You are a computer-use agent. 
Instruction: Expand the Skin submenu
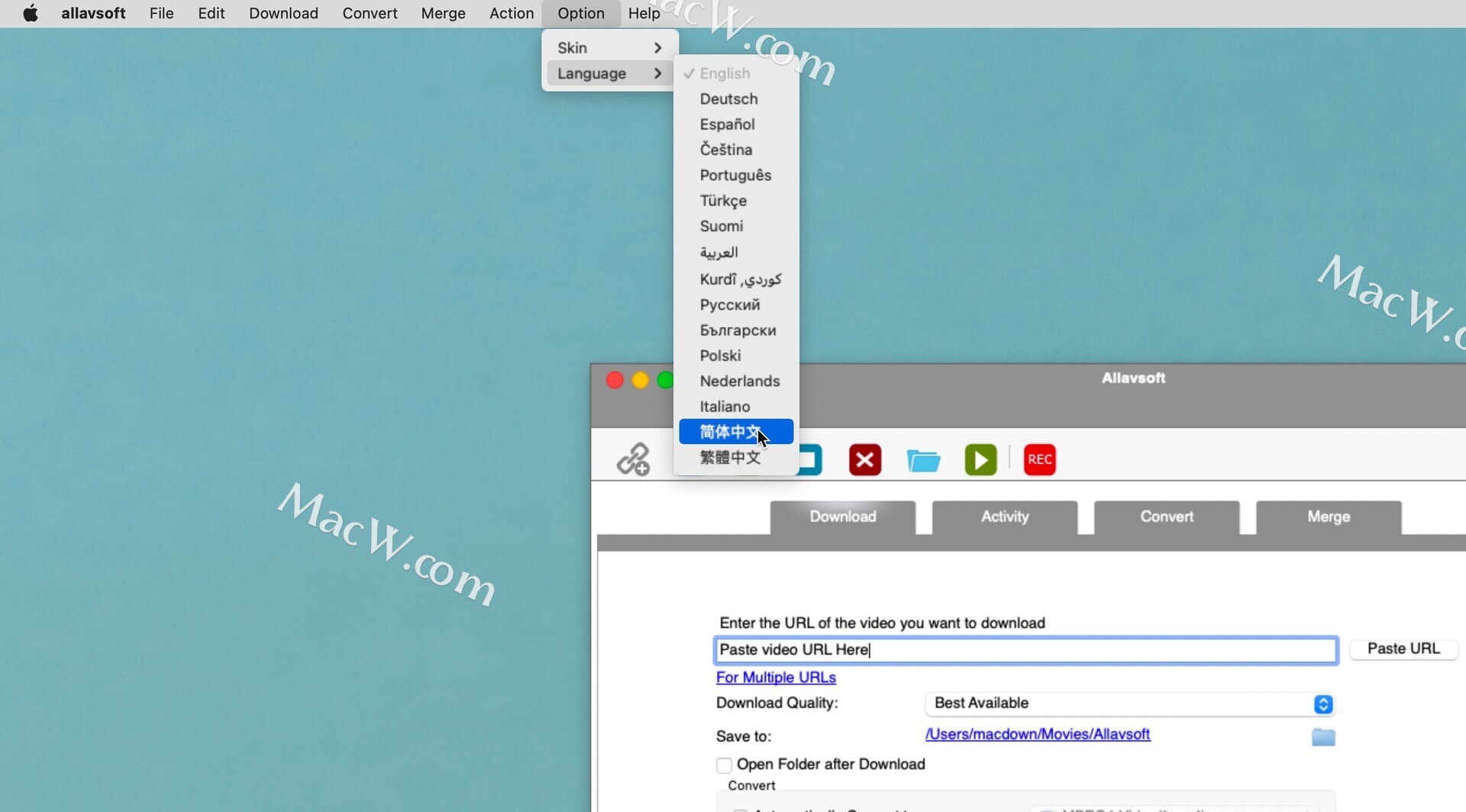[x=609, y=48]
